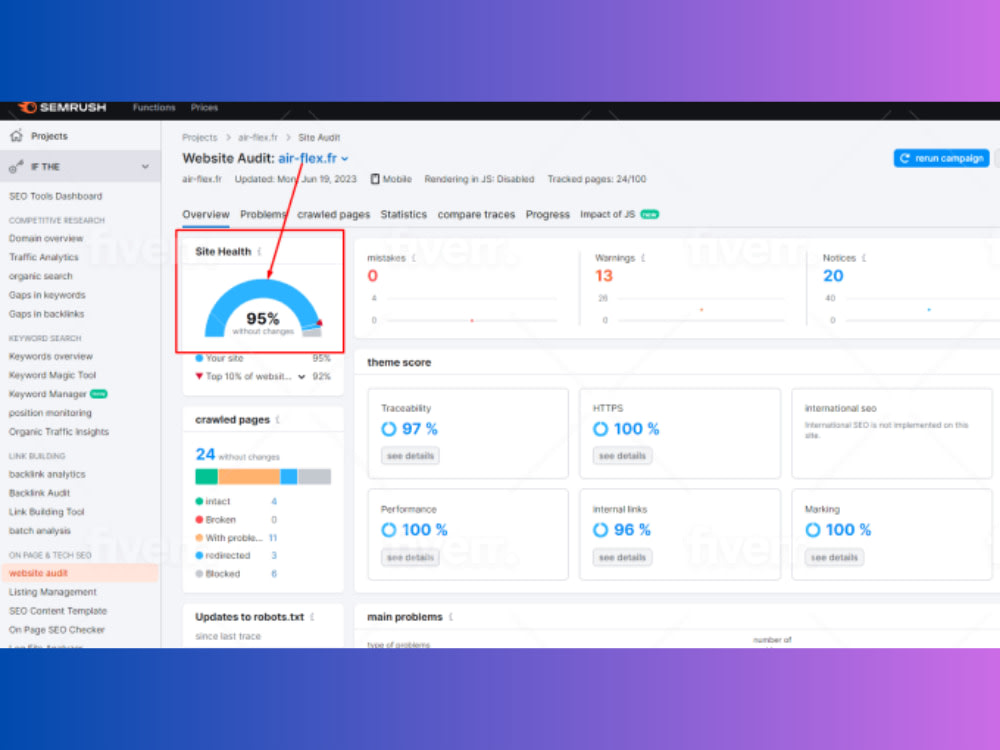
Task: Open air-flex.fr breadcrumb link
Action: (258, 138)
